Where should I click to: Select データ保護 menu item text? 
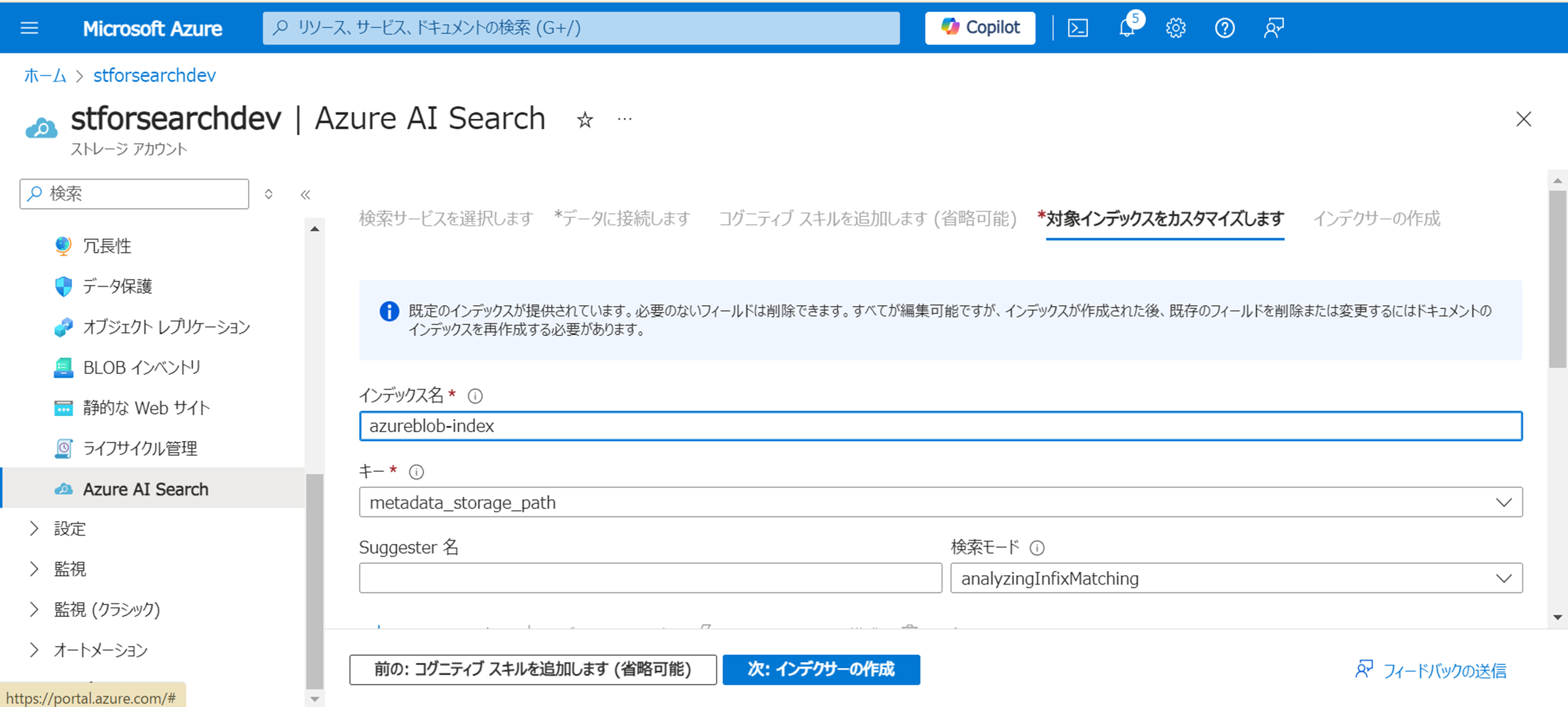tap(118, 287)
